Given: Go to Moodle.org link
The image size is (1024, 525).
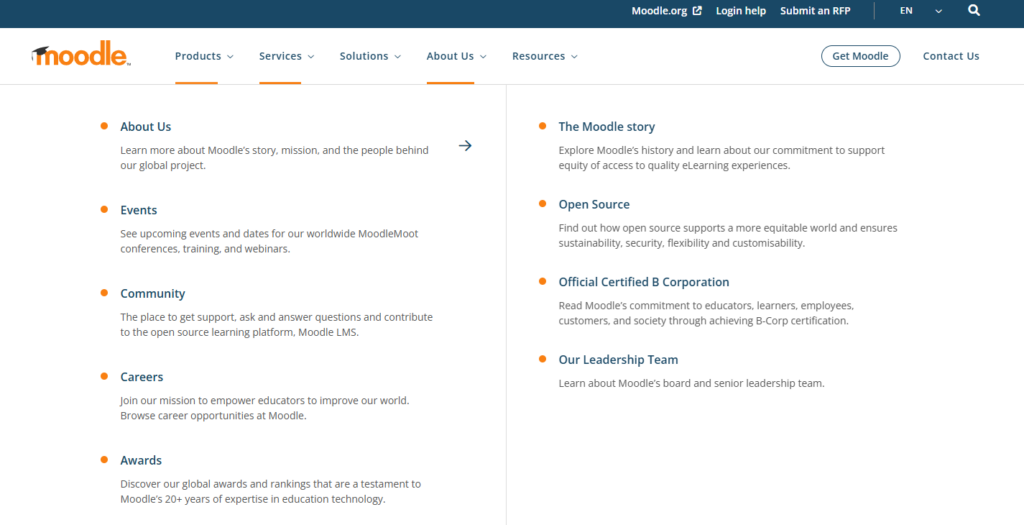Looking at the screenshot, I should (660, 11).
